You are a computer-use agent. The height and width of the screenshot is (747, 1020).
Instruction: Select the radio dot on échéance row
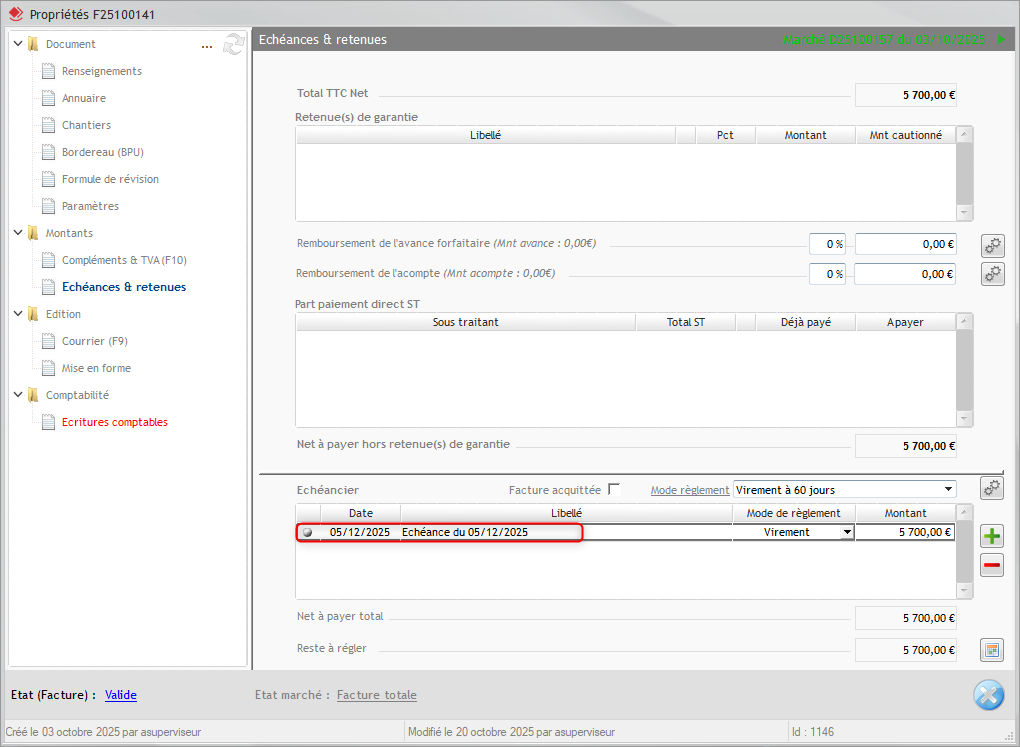[x=307, y=533]
